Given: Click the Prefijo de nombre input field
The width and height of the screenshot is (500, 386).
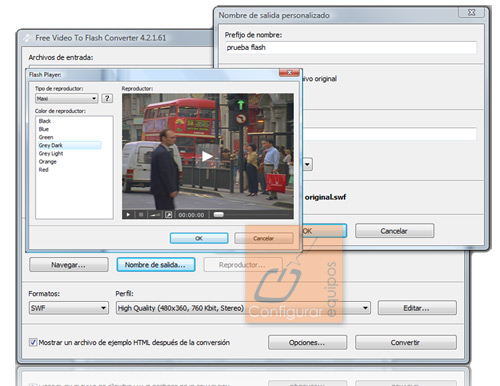Looking at the screenshot, I should tap(351, 47).
